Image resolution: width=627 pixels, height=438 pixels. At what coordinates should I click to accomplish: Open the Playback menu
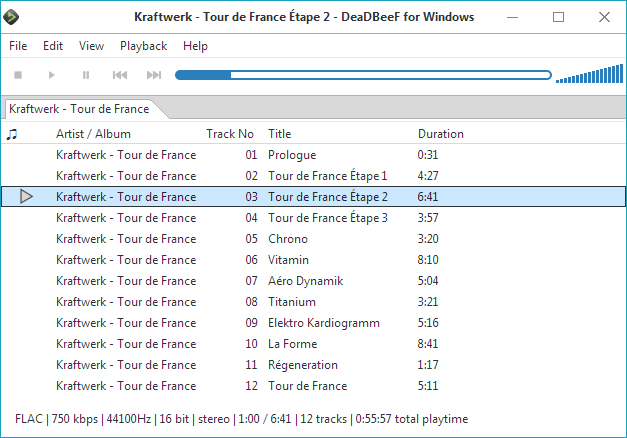tap(143, 46)
